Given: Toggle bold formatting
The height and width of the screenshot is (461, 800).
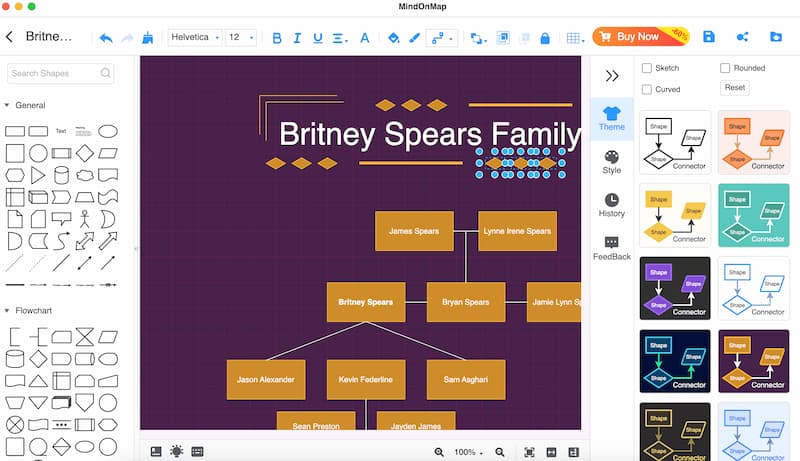Looking at the screenshot, I should [277, 38].
